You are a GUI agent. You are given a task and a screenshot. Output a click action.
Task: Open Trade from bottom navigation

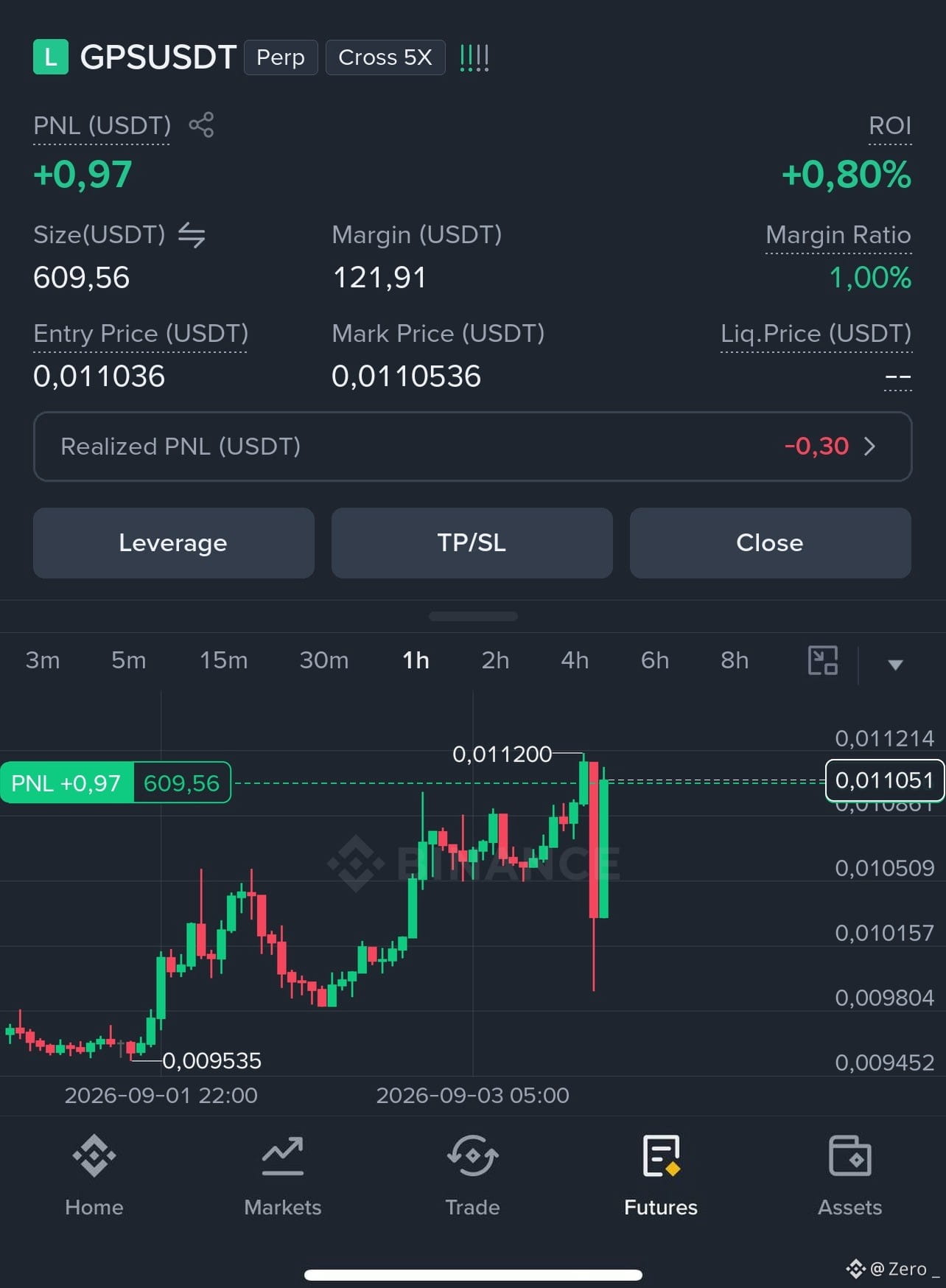[x=472, y=1176]
